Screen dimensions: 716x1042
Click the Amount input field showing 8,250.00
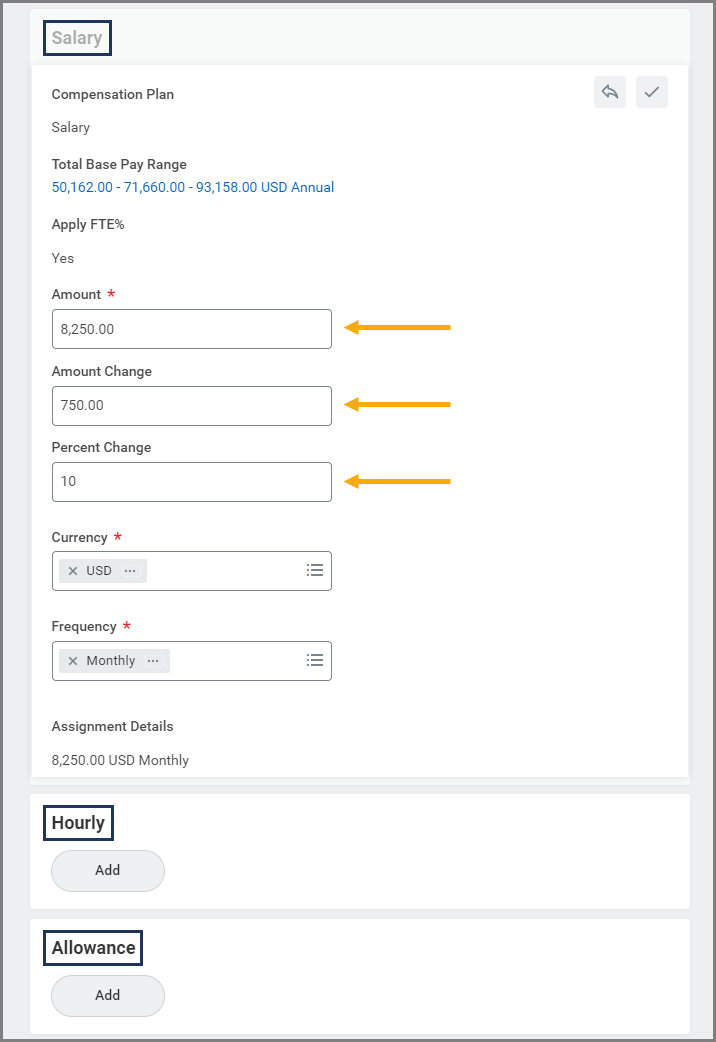tap(191, 328)
